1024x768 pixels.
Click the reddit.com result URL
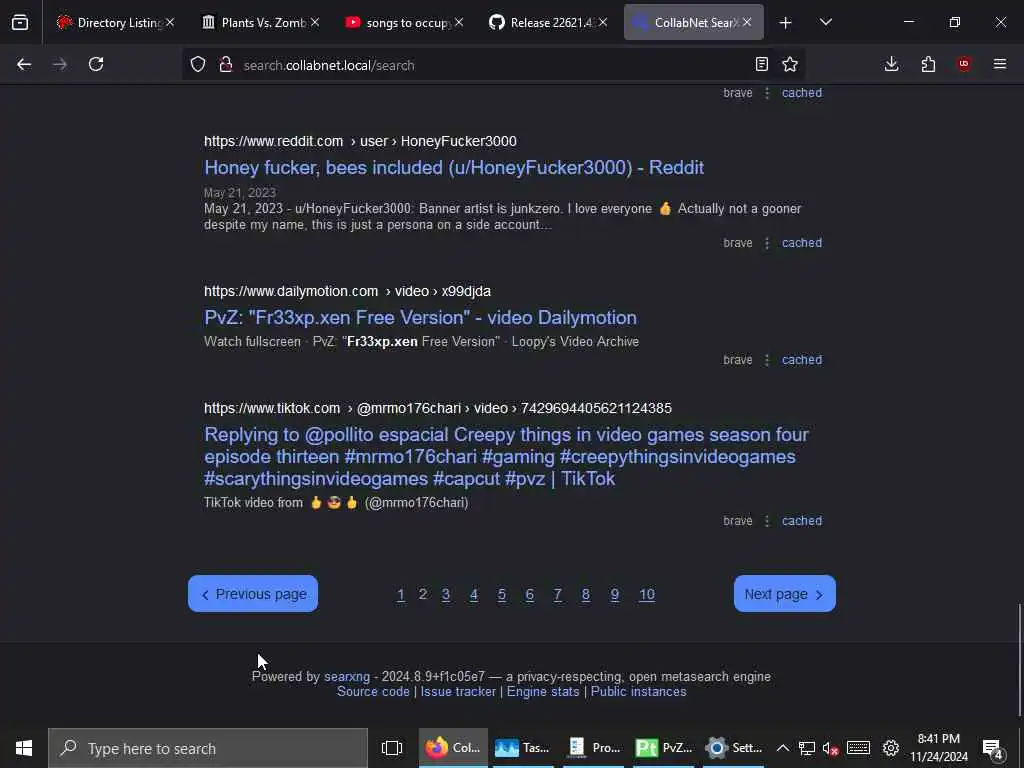[x=360, y=141]
